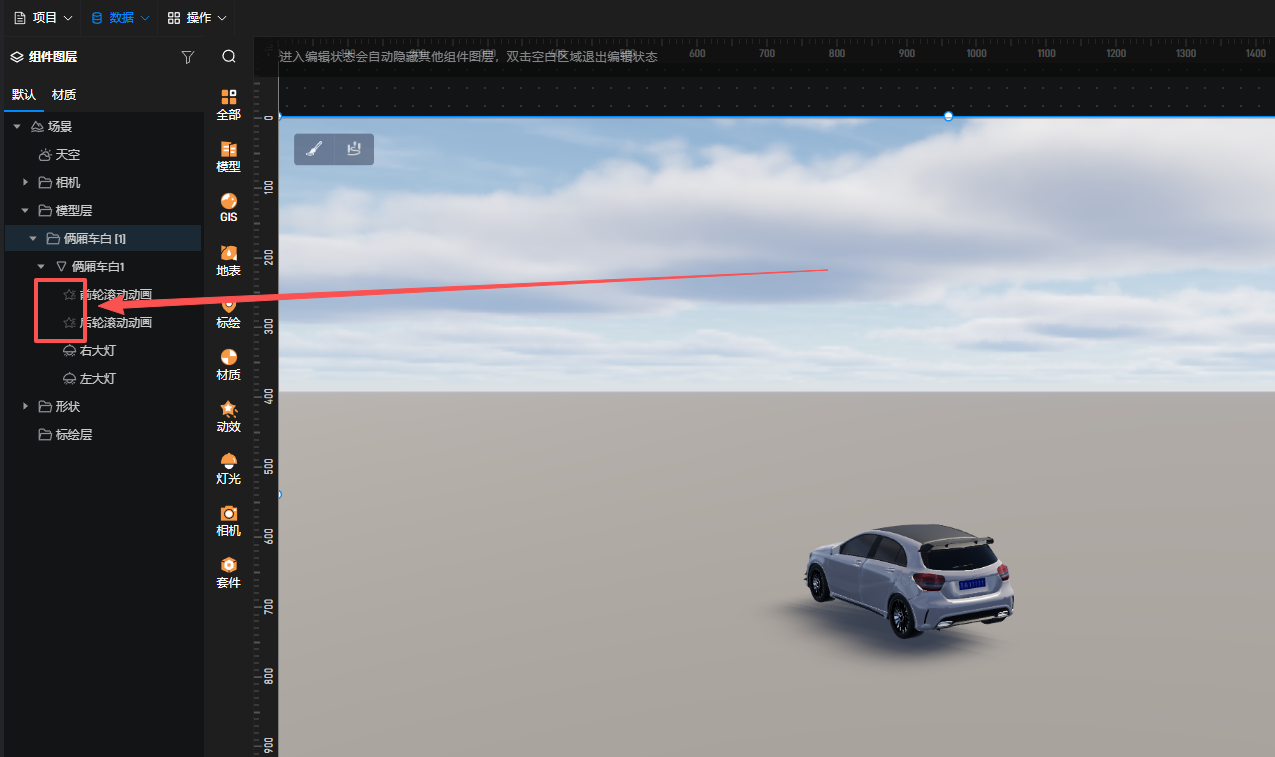Switch to the 材质 tab in layers panel

(x=64, y=95)
